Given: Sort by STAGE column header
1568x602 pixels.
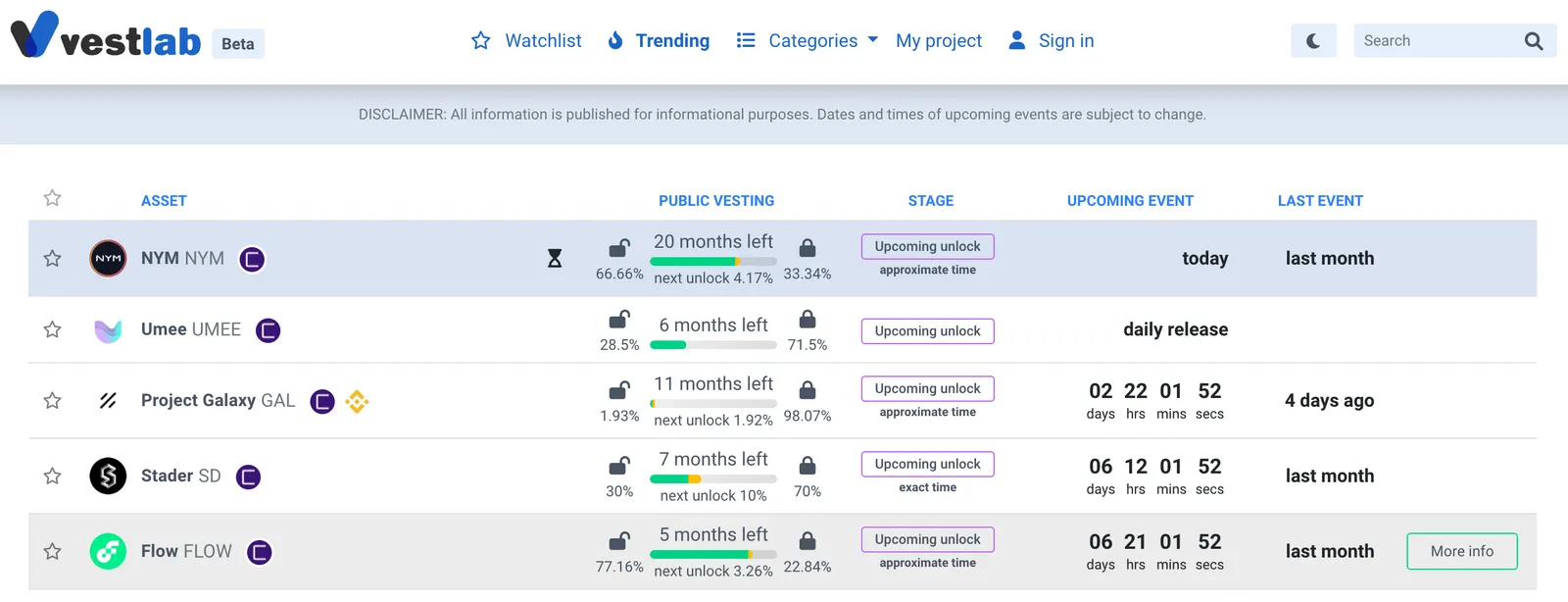Looking at the screenshot, I should (x=931, y=201).
